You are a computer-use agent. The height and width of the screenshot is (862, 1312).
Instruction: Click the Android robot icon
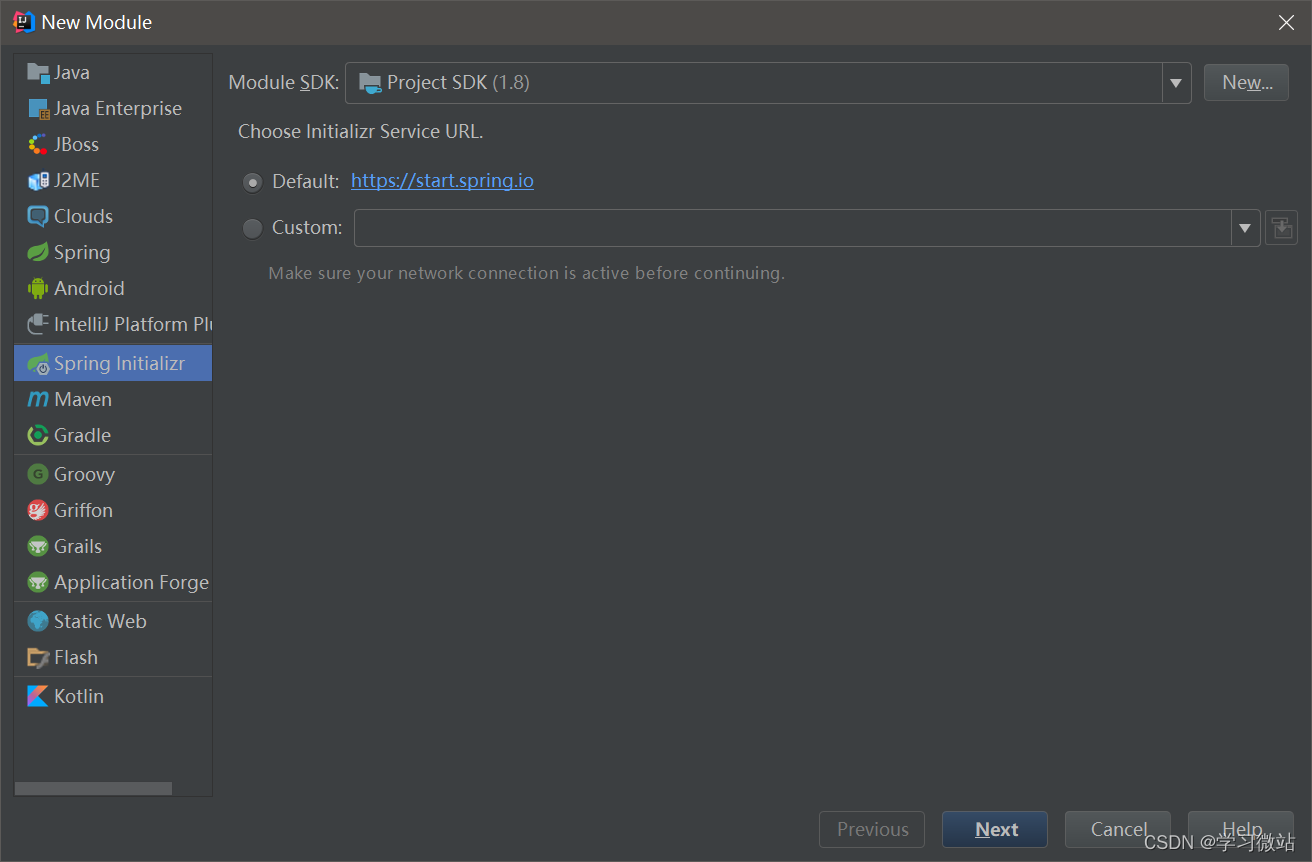pos(38,288)
